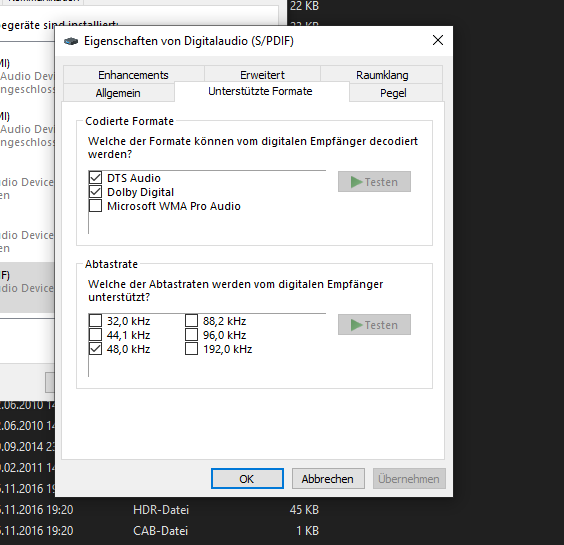The image size is (564, 545).
Task: Enable the 96,0 kHz sample rate
Action: click(x=191, y=335)
